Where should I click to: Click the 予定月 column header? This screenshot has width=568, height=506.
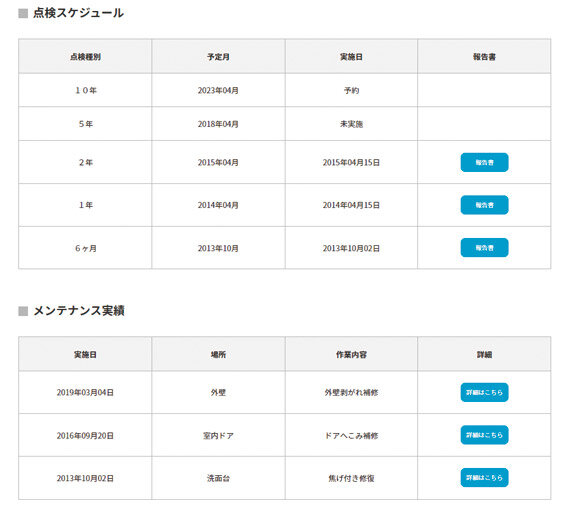coord(218,57)
